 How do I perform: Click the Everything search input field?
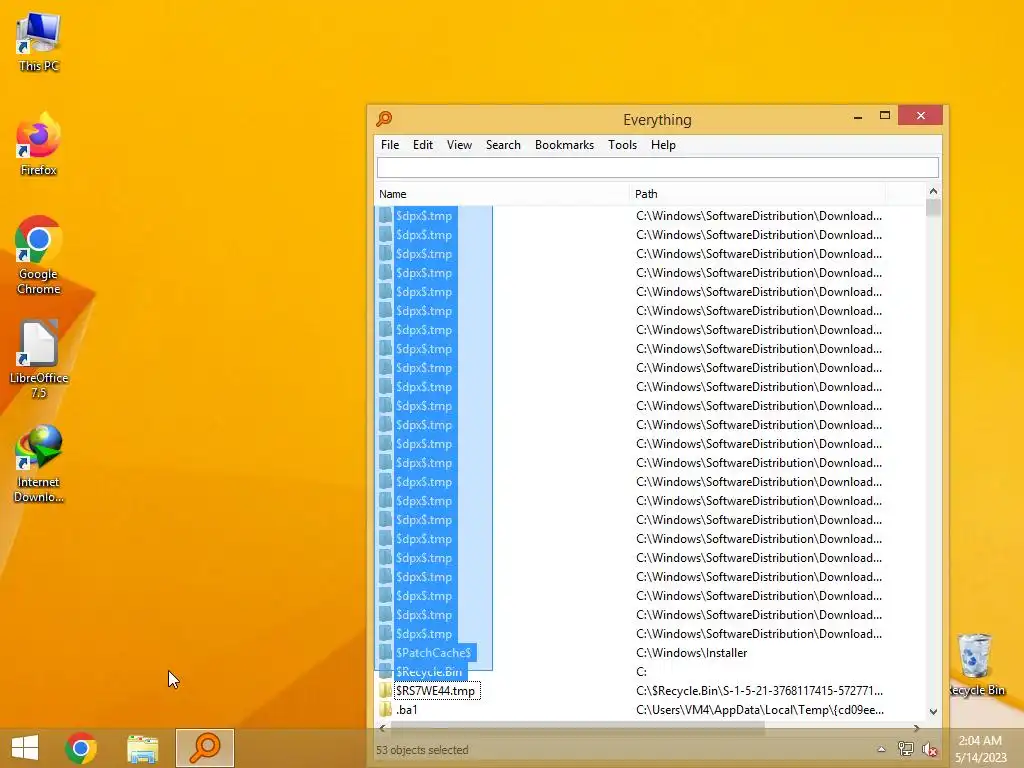click(658, 167)
